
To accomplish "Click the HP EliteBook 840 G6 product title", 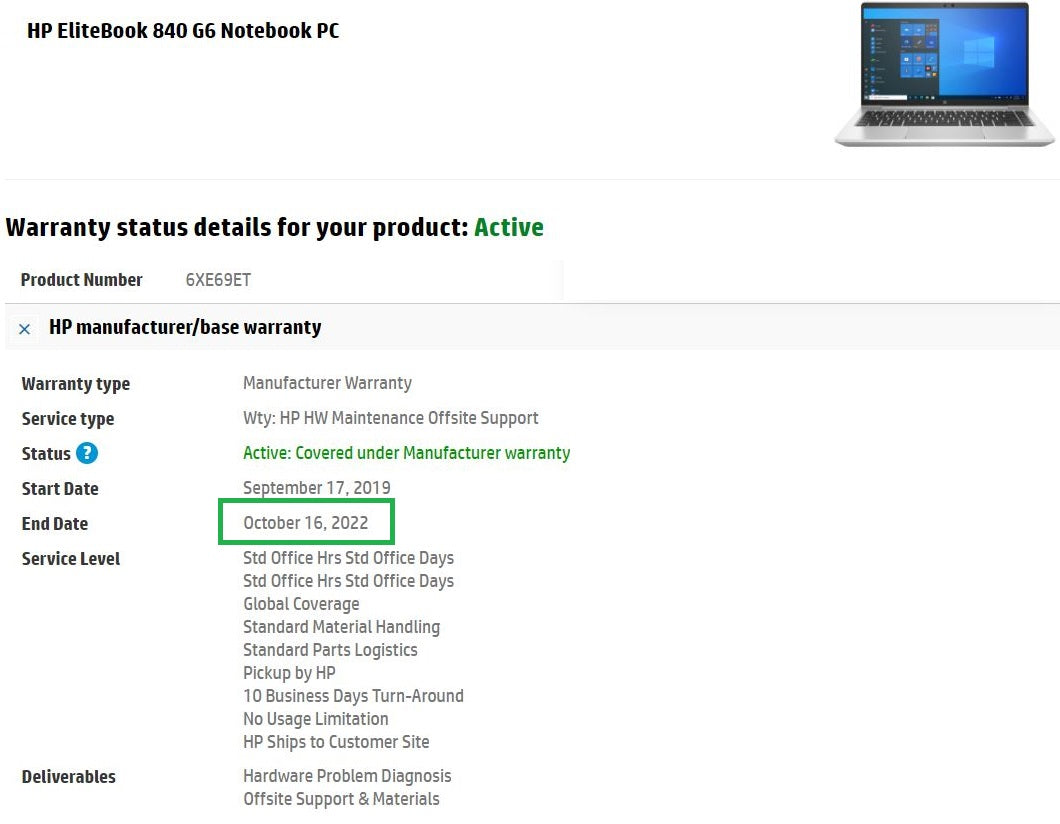I will 183,30.
